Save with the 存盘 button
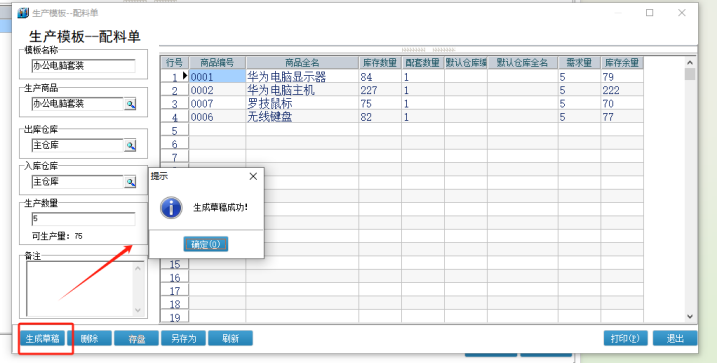 click(136, 339)
